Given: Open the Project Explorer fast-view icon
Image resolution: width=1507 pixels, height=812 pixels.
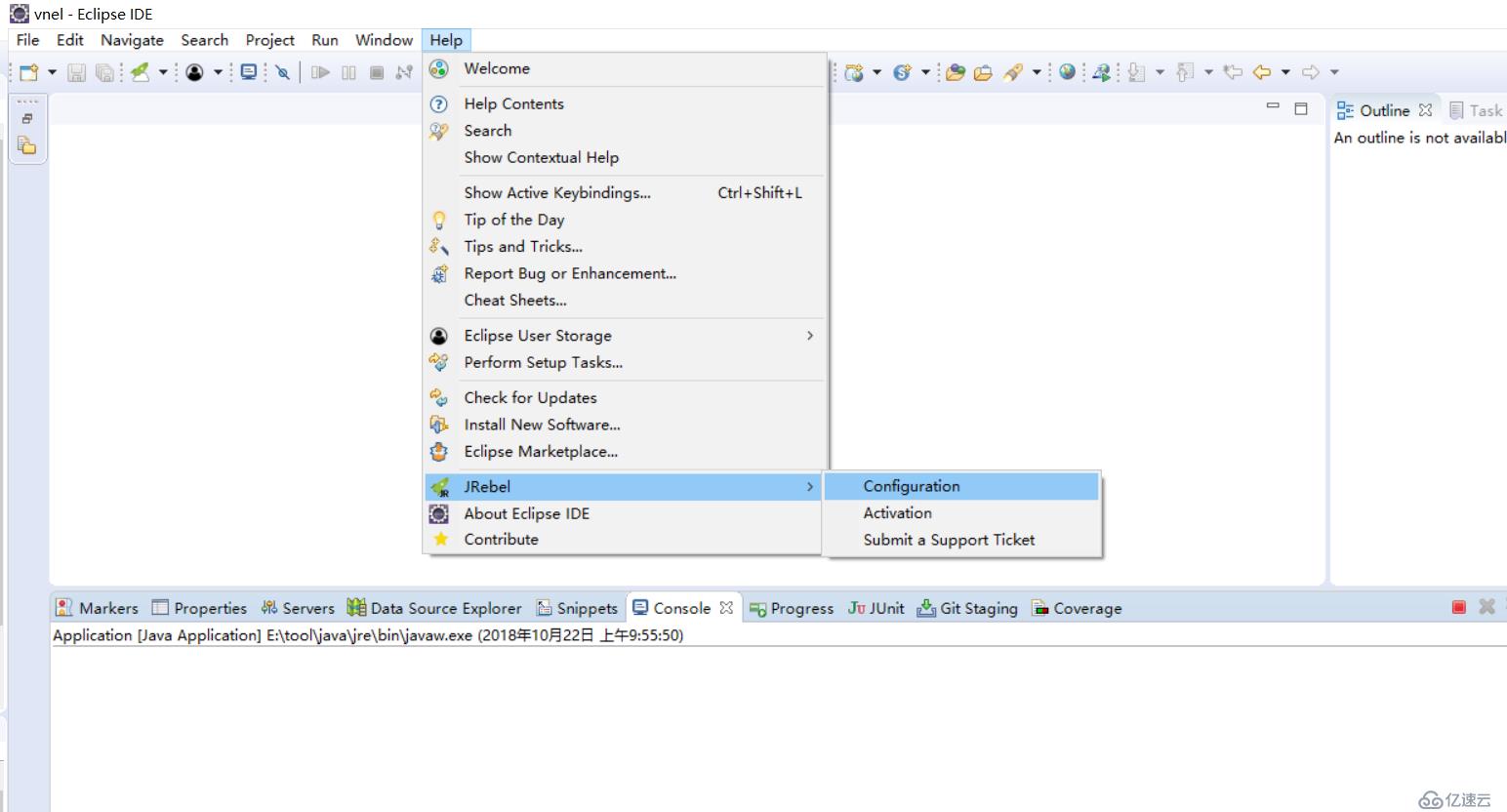Looking at the screenshot, I should (27, 145).
